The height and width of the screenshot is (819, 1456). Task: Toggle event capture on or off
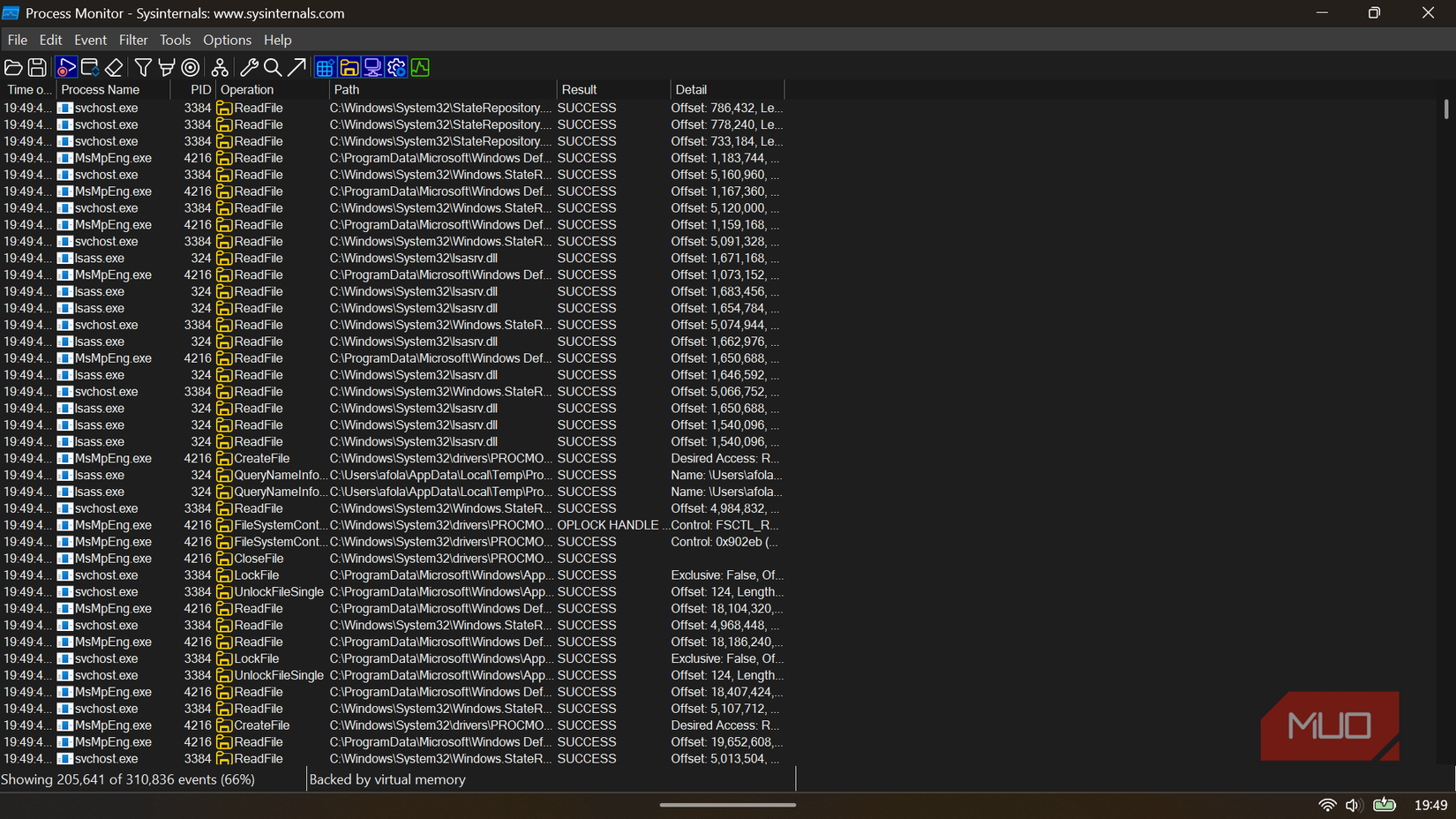66,67
